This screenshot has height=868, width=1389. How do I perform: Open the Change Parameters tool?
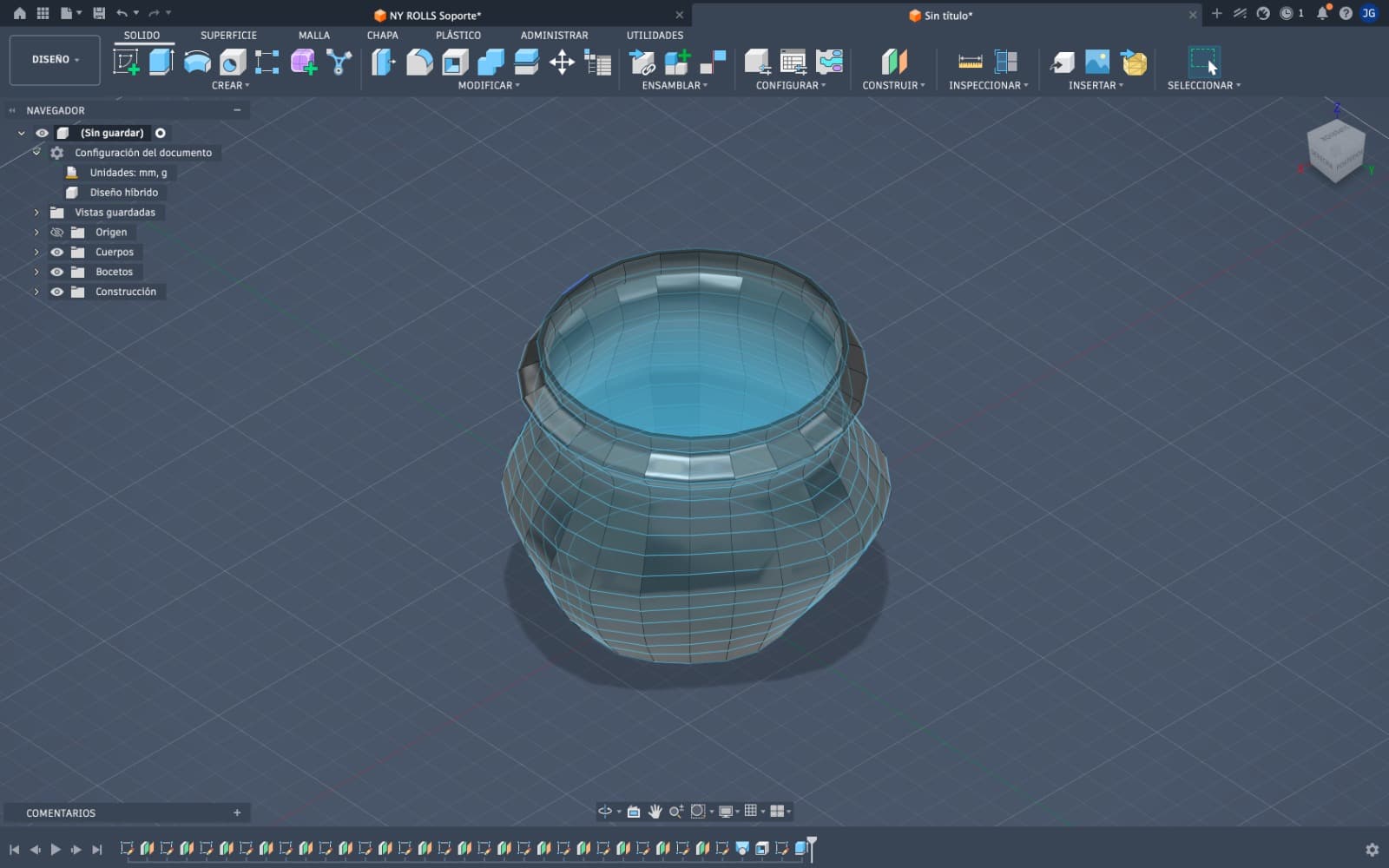point(598,62)
